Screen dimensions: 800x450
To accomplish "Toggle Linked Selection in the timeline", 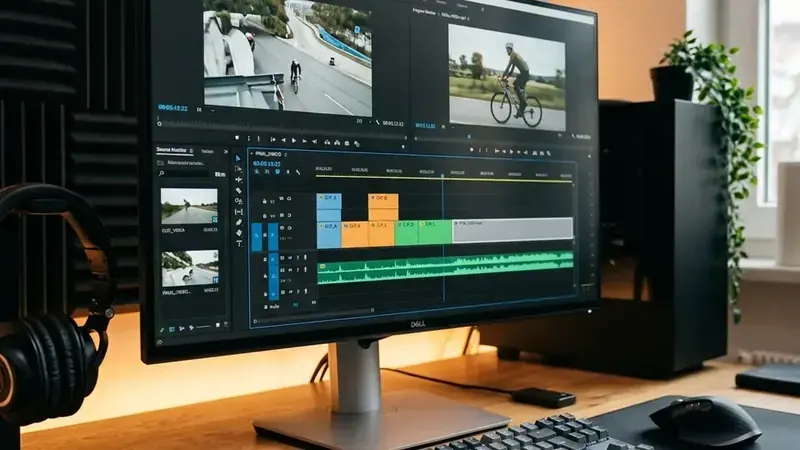I will point(277,172).
